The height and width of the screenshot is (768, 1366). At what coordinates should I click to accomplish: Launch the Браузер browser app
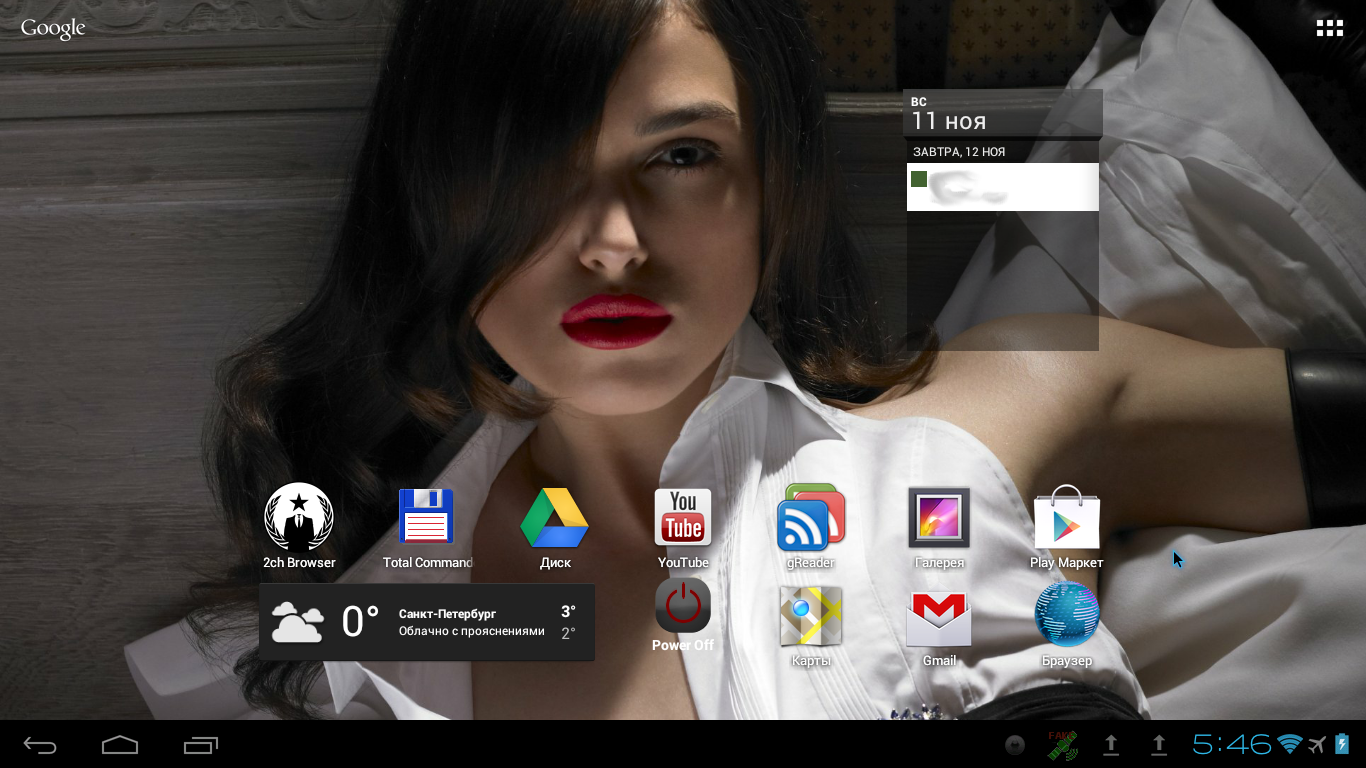pos(1067,616)
